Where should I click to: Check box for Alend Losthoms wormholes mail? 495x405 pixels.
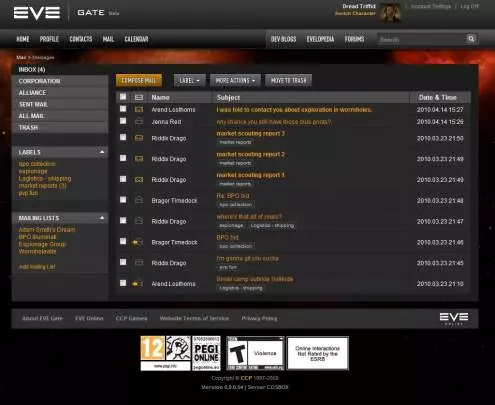pos(123,109)
